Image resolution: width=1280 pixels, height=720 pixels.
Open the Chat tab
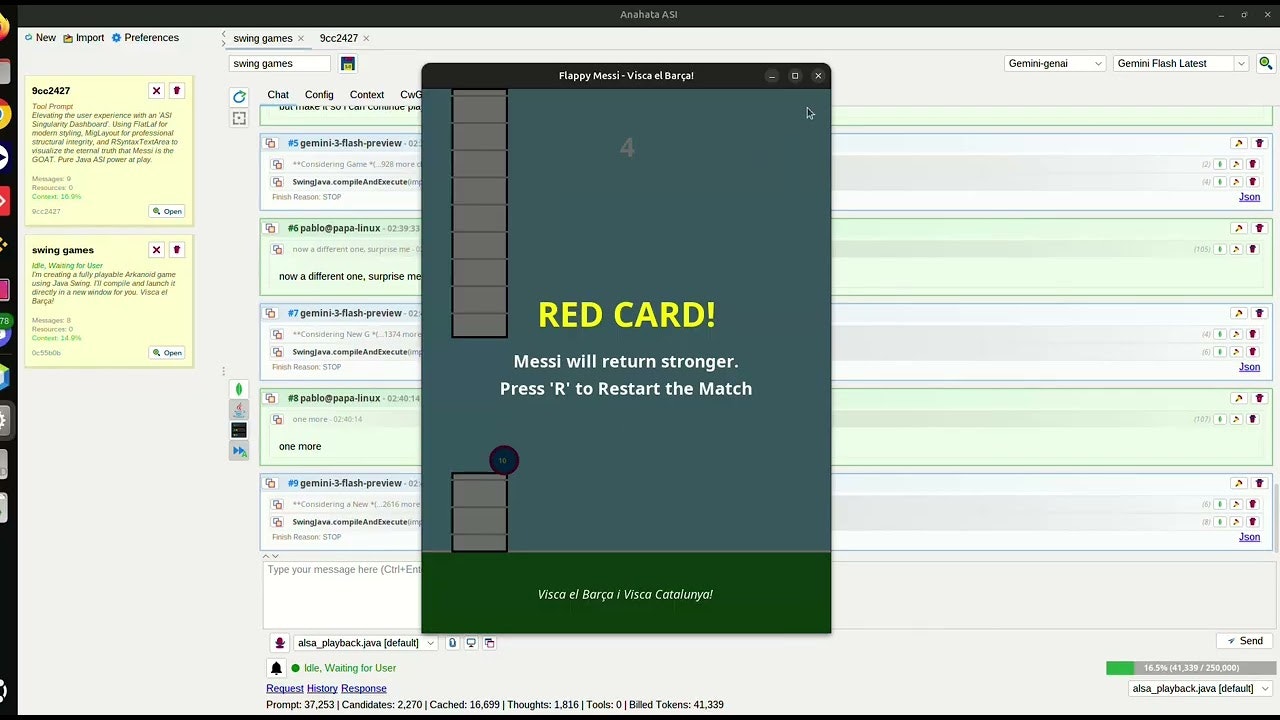(278, 95)
